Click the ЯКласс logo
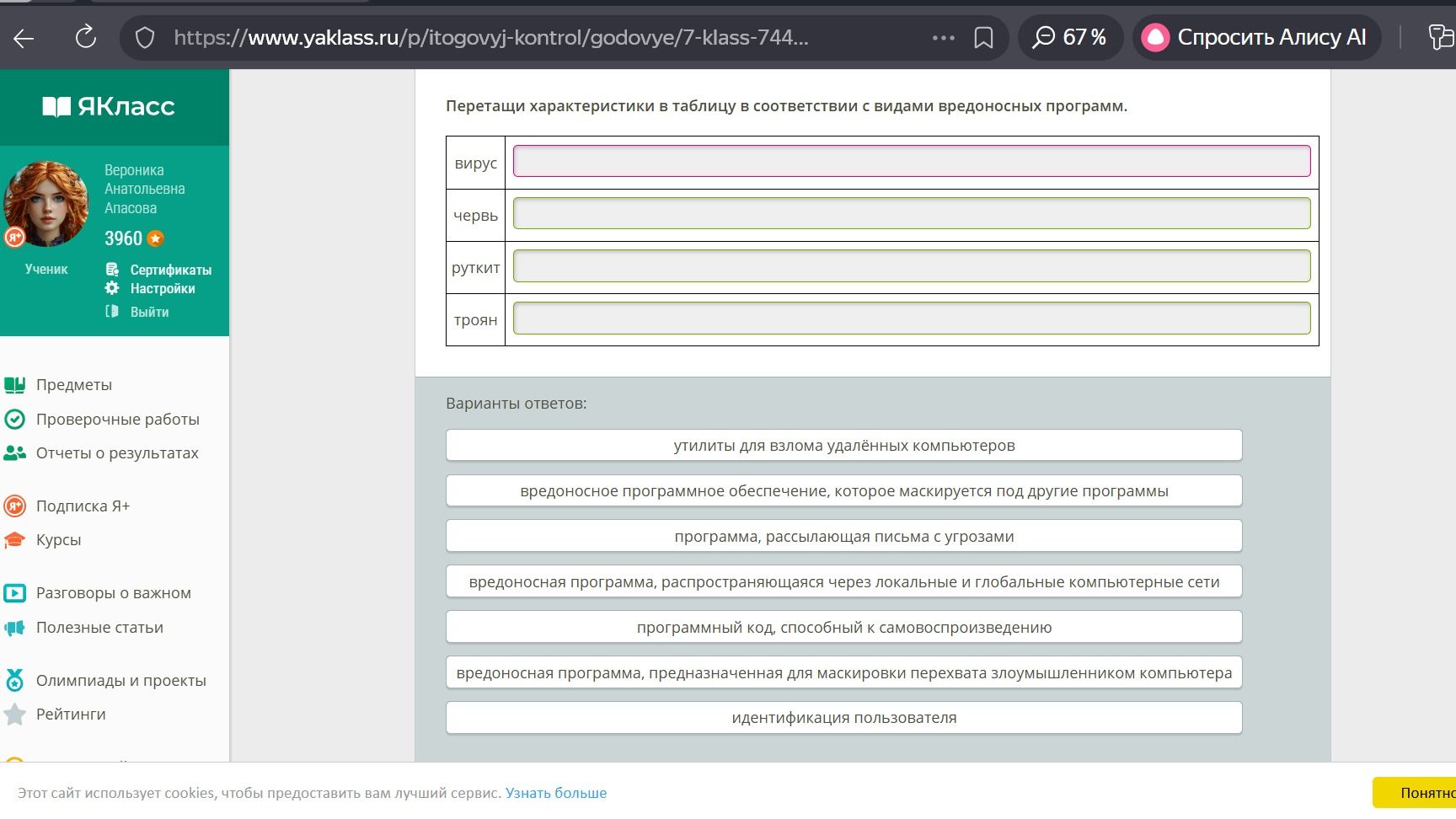1456x819 pixels. pos(109,106)
